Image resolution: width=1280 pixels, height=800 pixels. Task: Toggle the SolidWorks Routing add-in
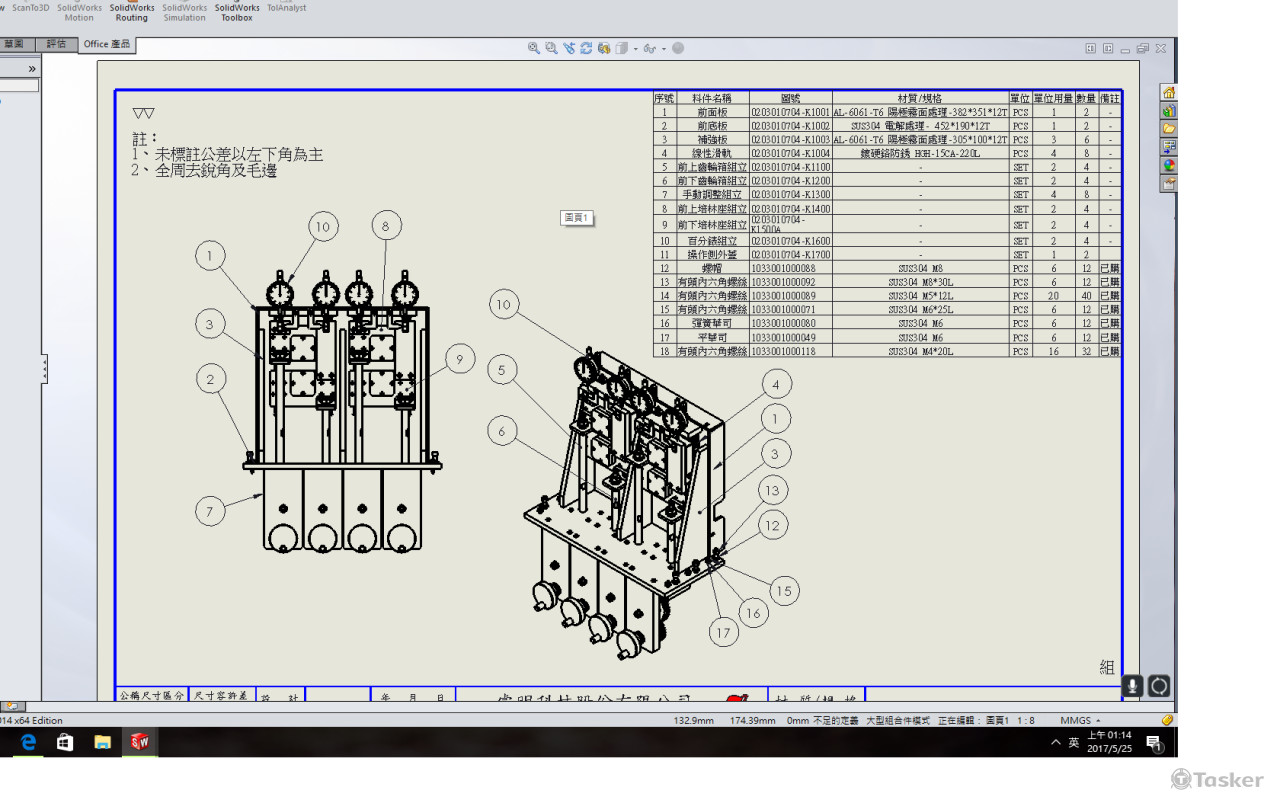pyautogui.click(x=131, y=12)
